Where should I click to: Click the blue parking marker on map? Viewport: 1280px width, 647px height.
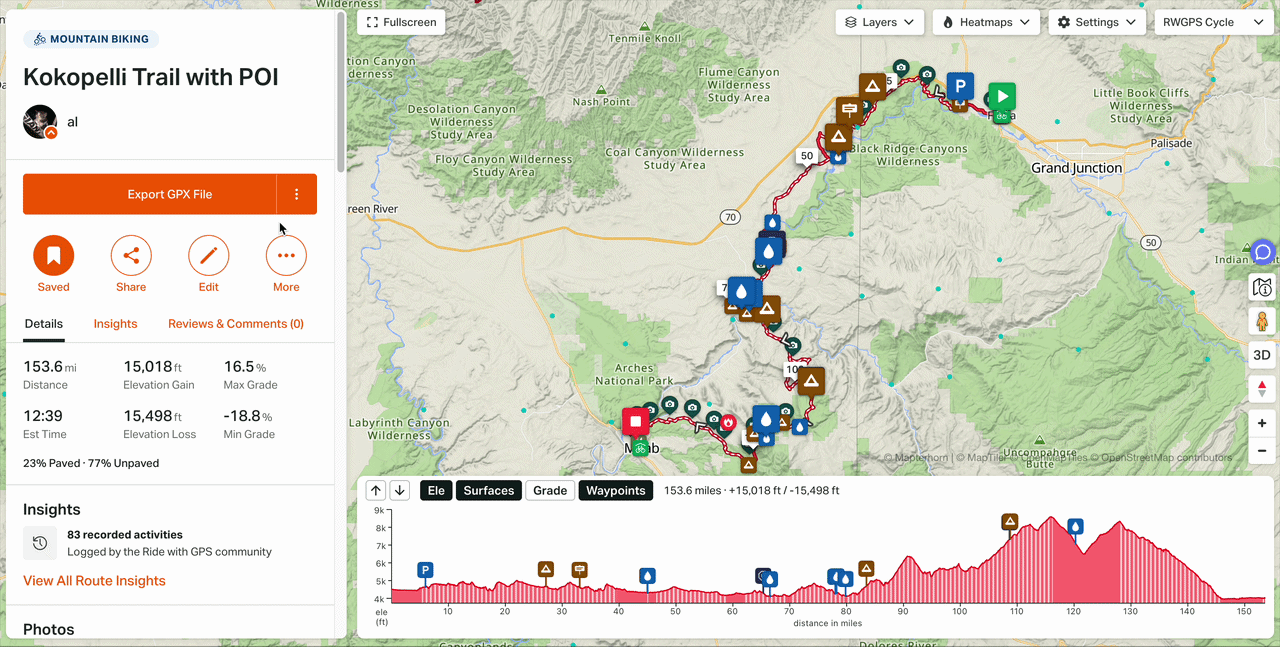[x=960, y=86]
